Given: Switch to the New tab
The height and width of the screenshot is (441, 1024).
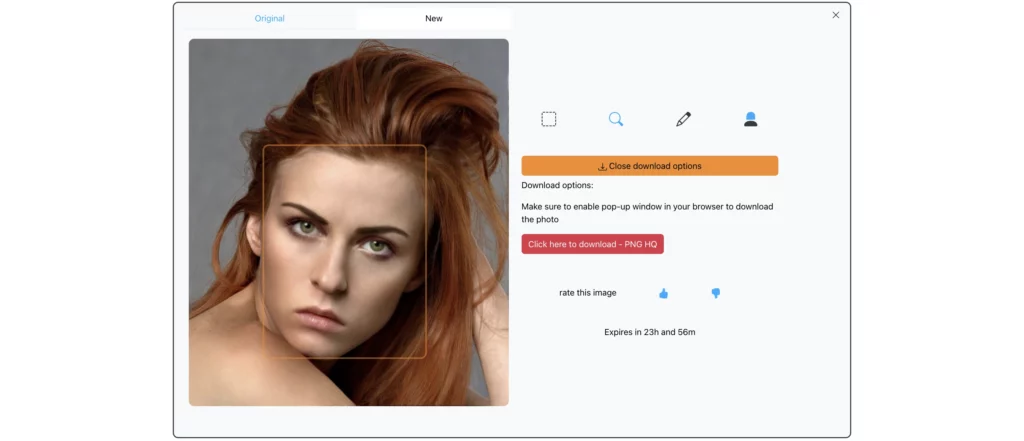Looking at the screenshot, I should click(x=434, y=18).
